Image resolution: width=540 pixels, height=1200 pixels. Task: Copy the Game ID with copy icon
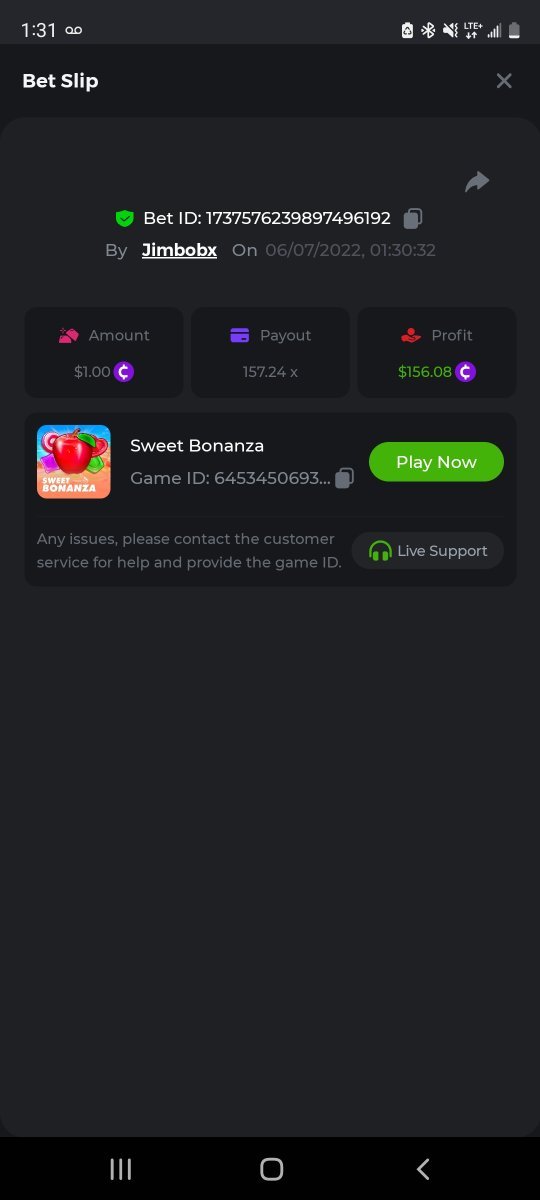coord(344,478)
